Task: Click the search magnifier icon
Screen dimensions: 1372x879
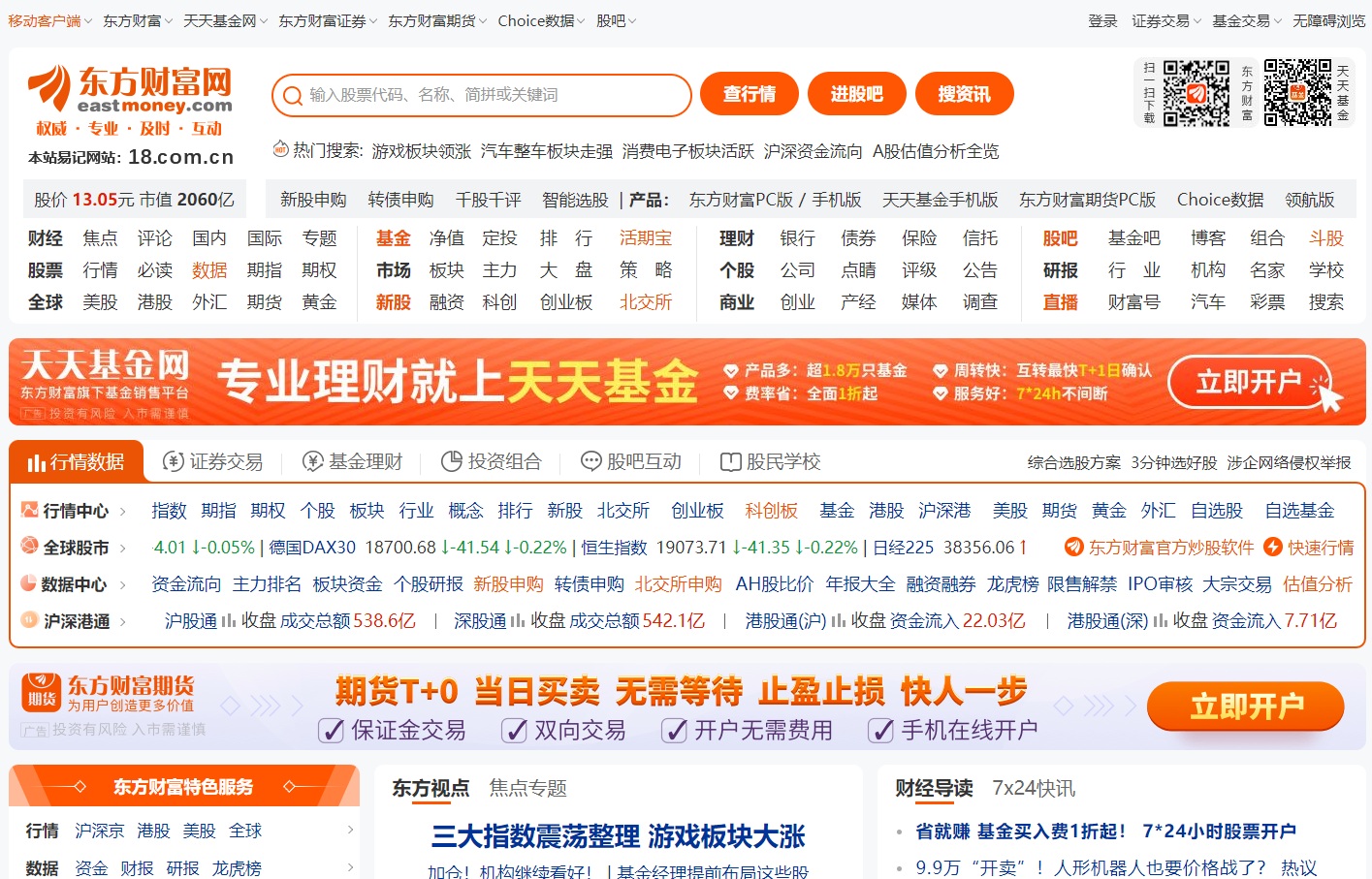Action: [292, 95]
